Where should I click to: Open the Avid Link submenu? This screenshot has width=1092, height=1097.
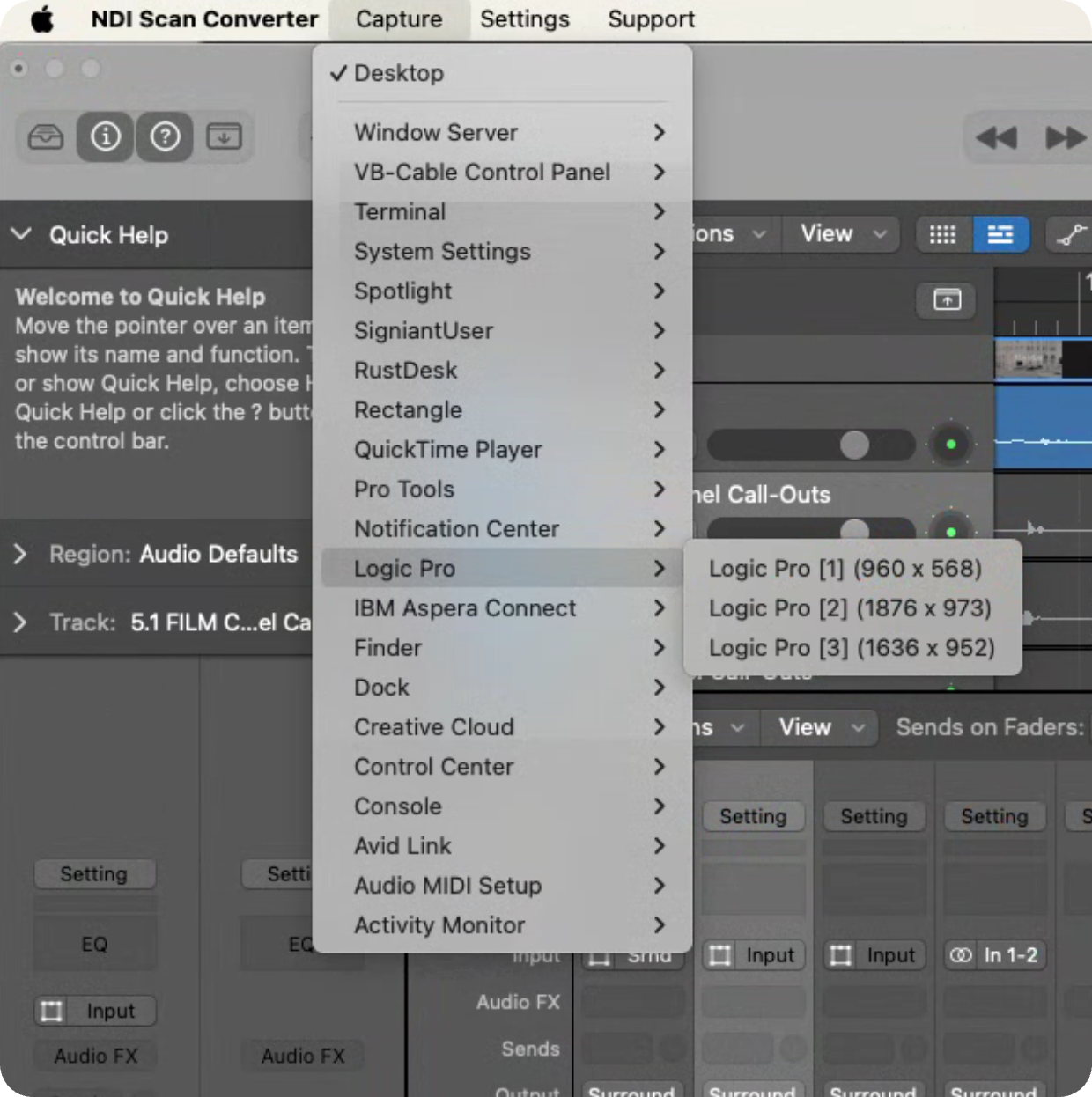click(502, 845)
